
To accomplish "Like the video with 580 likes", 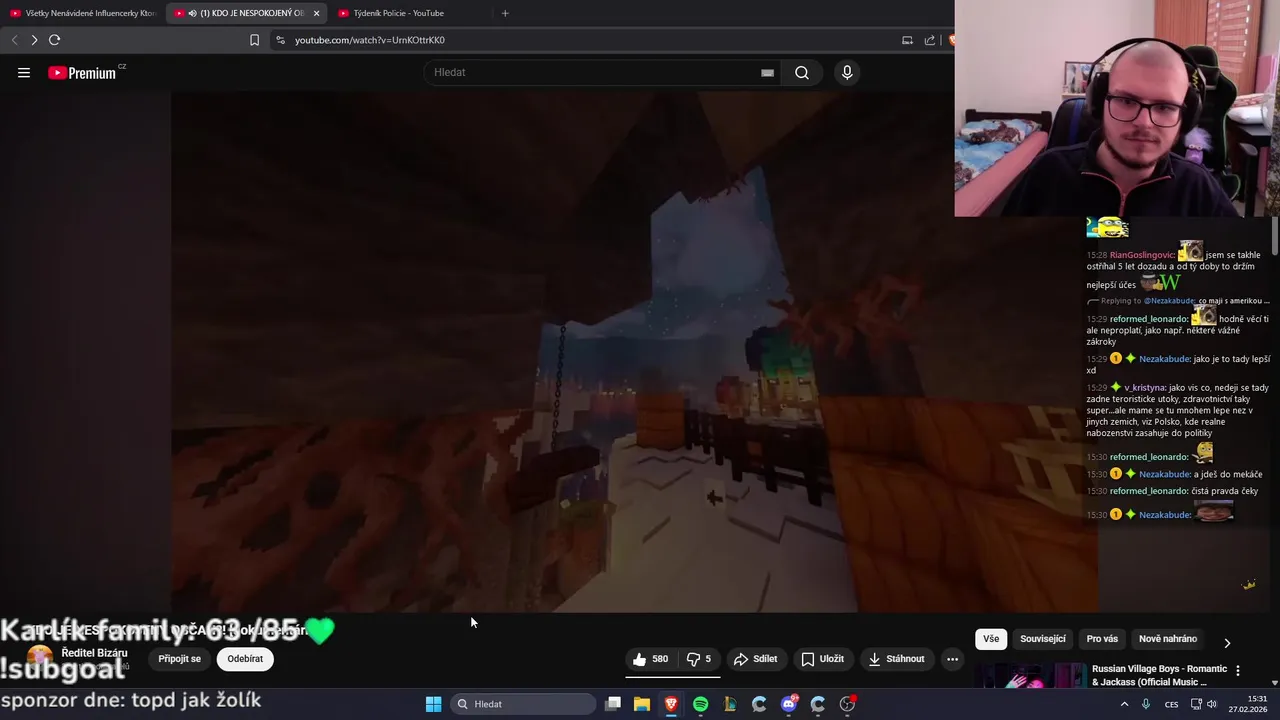I will pos(650,659).
